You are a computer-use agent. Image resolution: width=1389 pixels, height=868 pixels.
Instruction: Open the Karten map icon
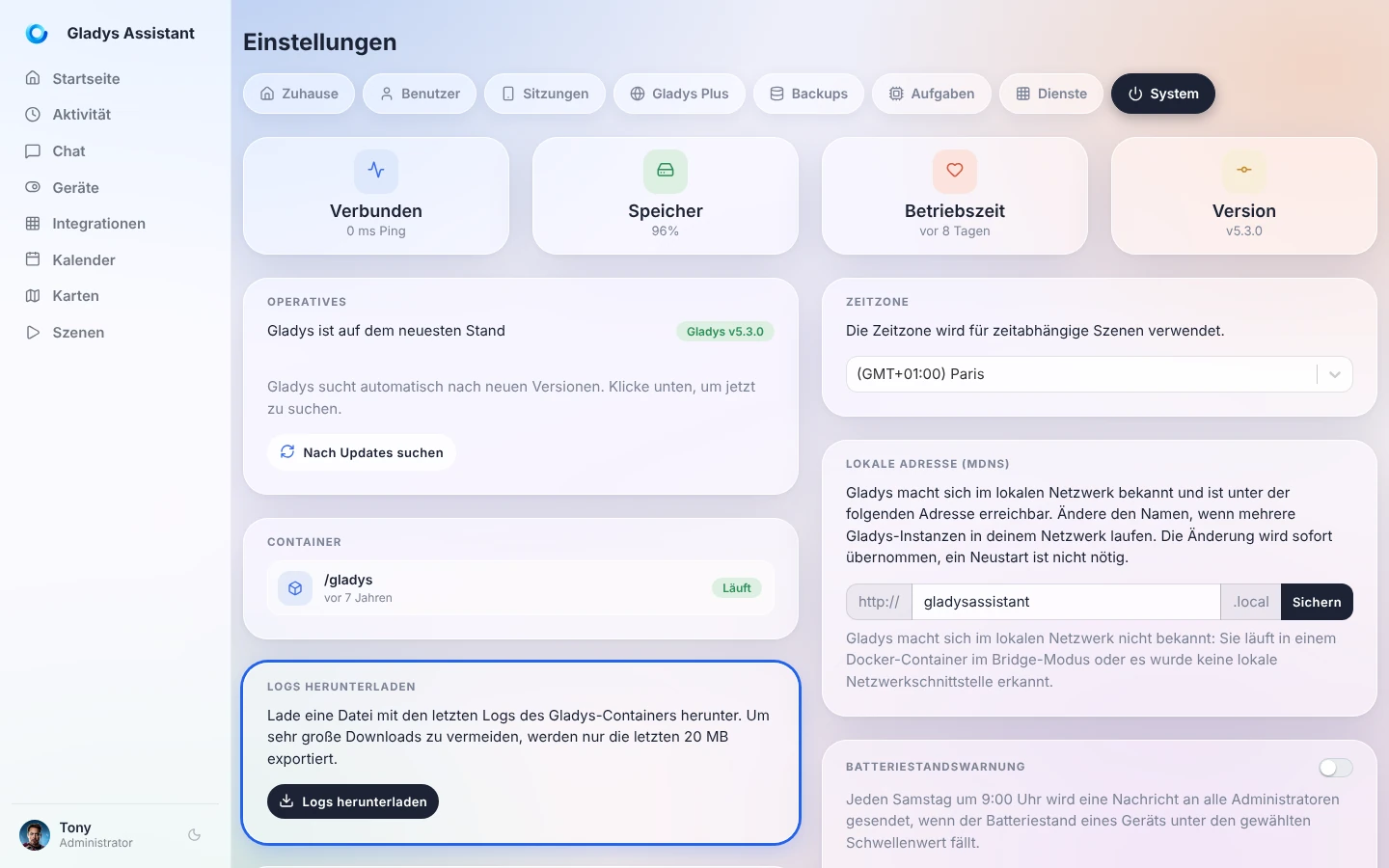33,296
